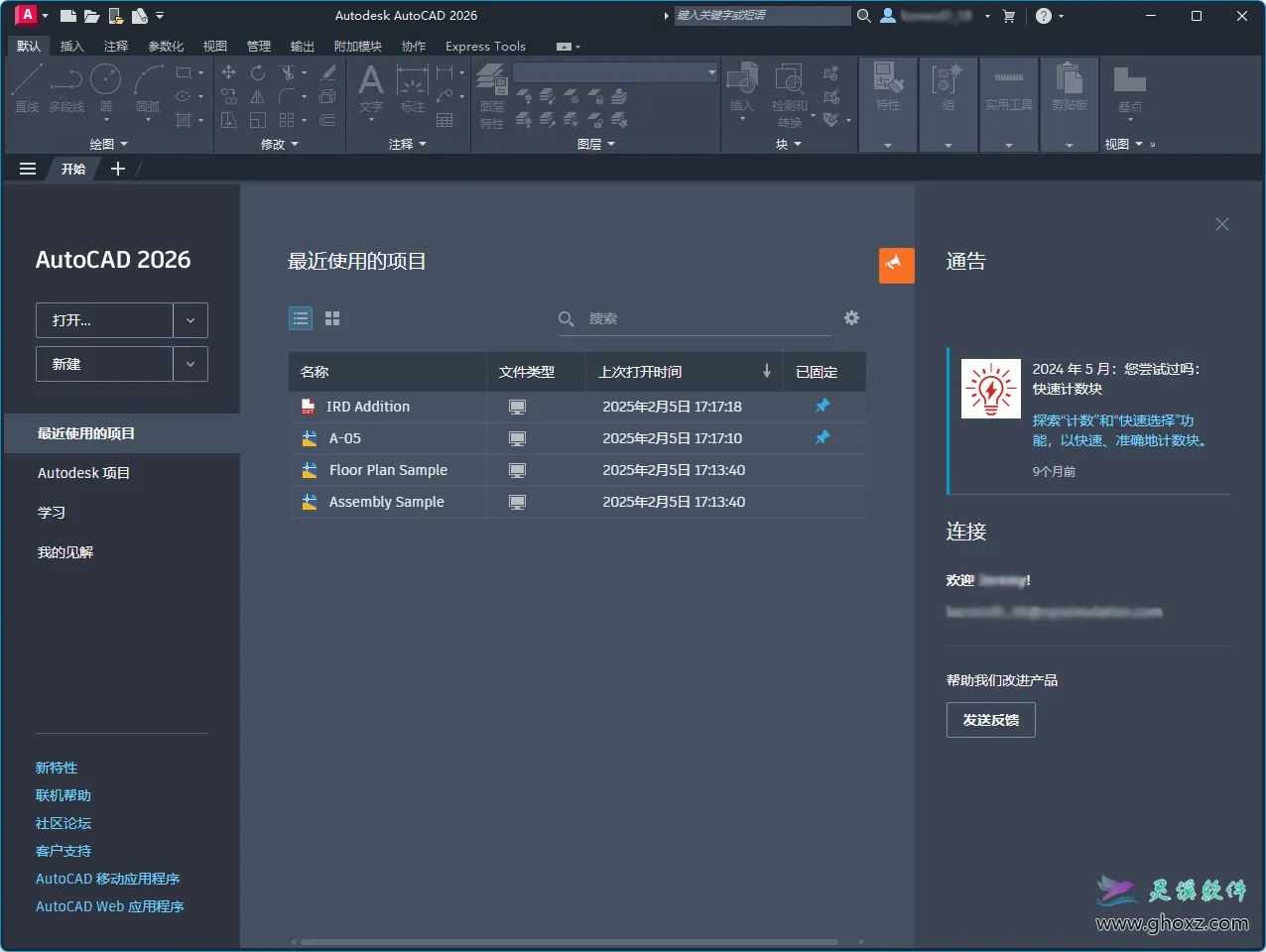1266x952 pixels.
Task: Expand the 绘图 panel
Action: point(109,144)
